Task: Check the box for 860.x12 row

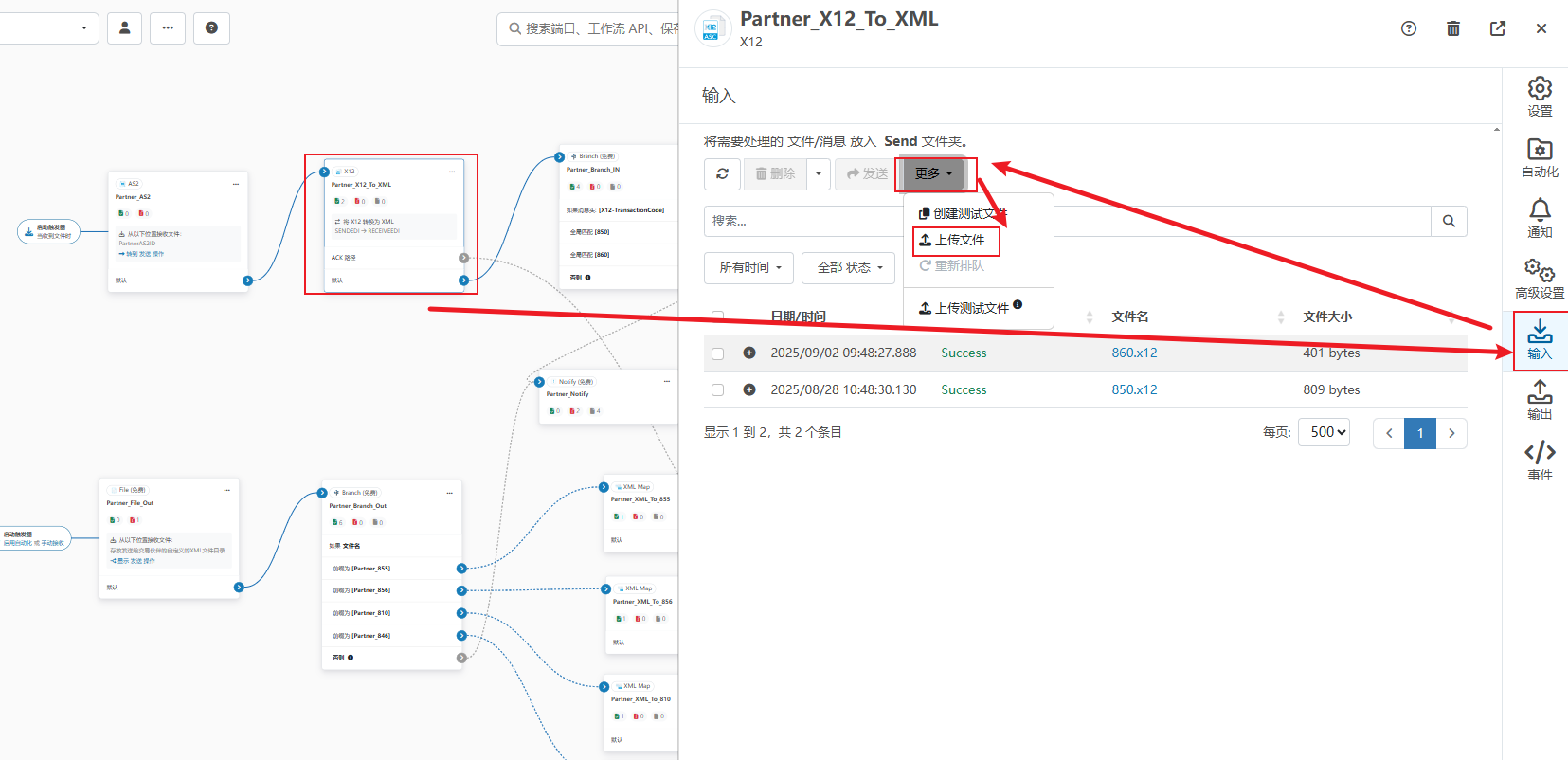Action: [717, 353]
